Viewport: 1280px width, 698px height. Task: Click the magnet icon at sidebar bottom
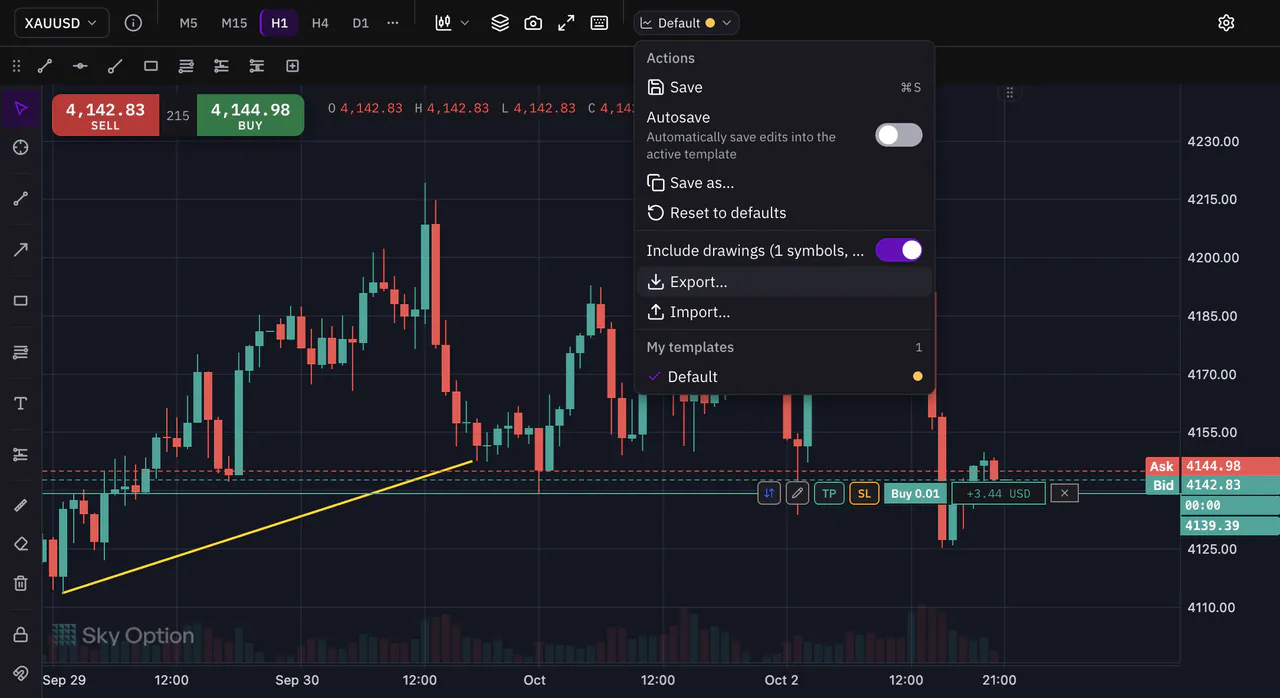tap(20, 673)
